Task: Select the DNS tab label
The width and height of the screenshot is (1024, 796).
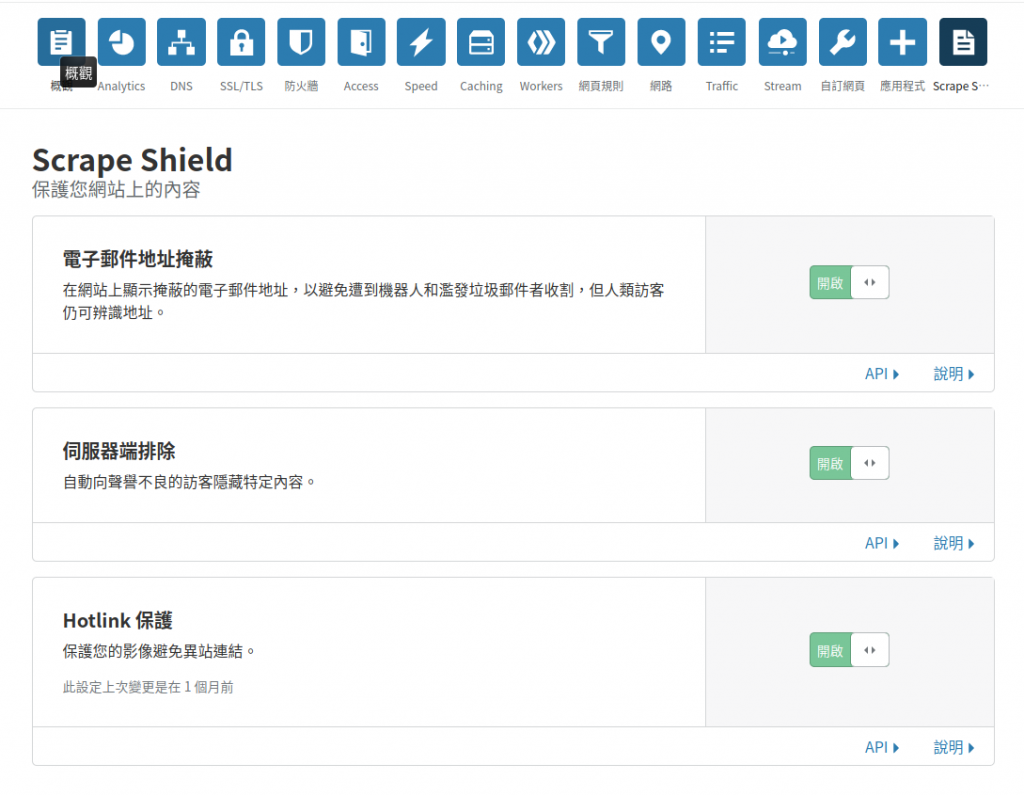Action: (182, 86)
